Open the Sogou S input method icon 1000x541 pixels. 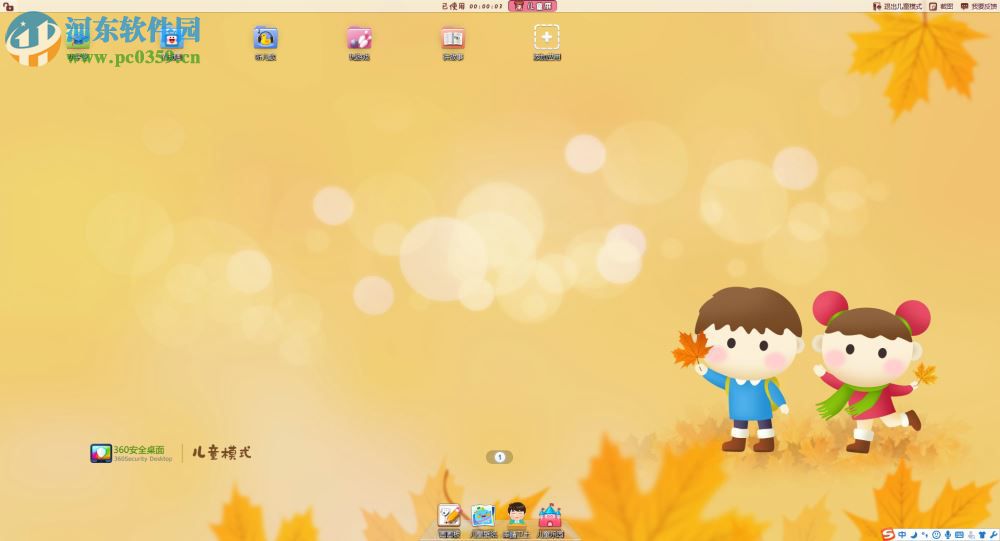pyautogui.click(x=888, y=535)
